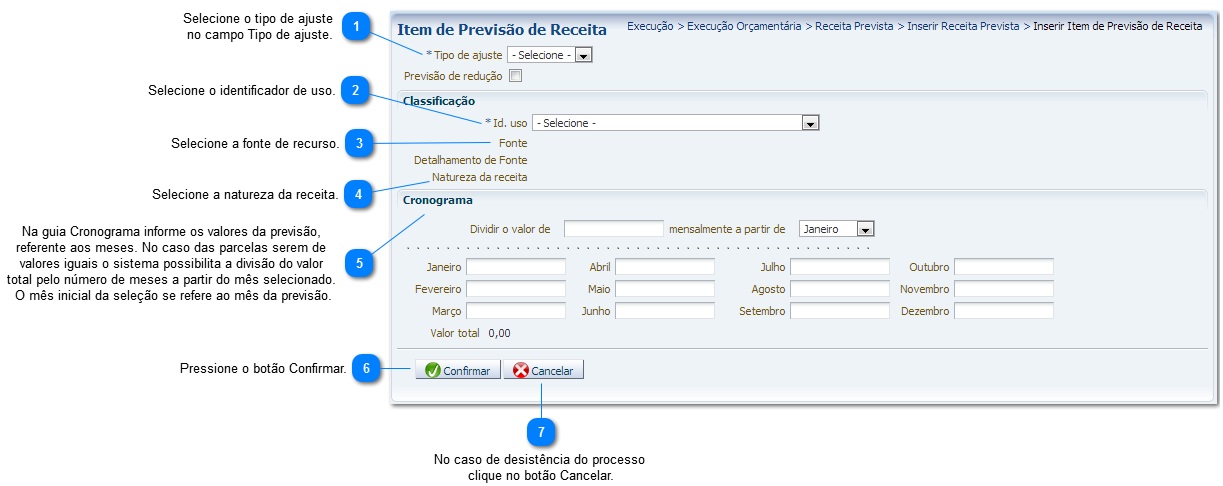
Task: Focus the Janeiro value input field
Action: (x=515, y=267)
